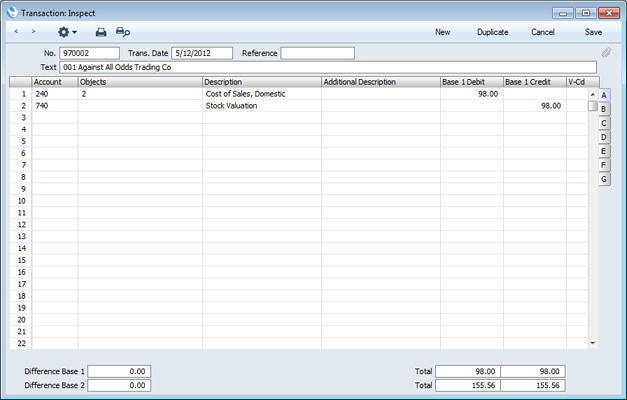Screen dimensions: 627x400
Task: Open attachments via paperclip icon
Action: (x=605, y=53)
